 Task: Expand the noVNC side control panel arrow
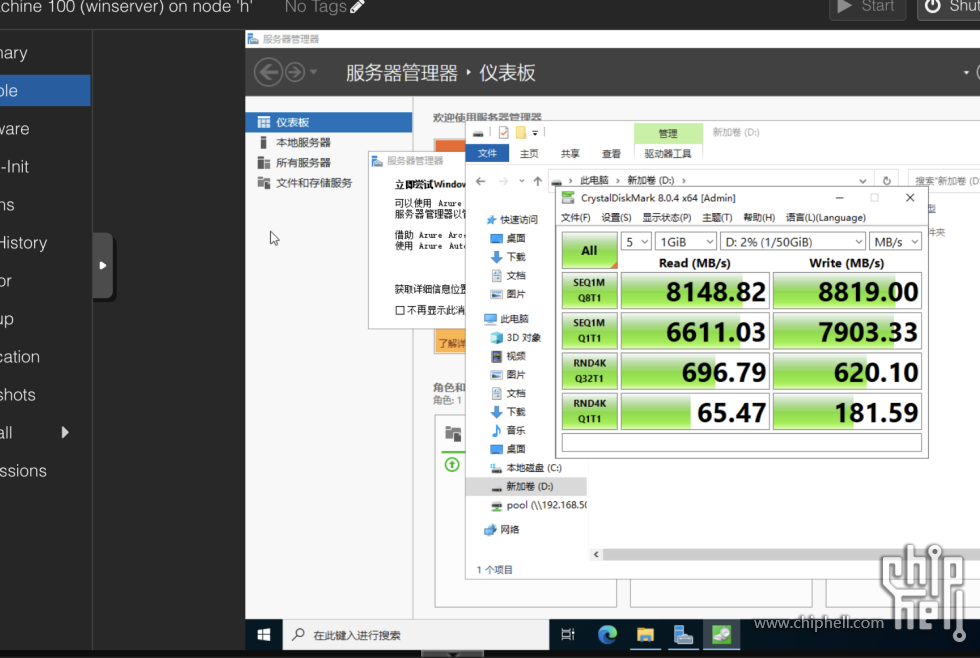103,266
